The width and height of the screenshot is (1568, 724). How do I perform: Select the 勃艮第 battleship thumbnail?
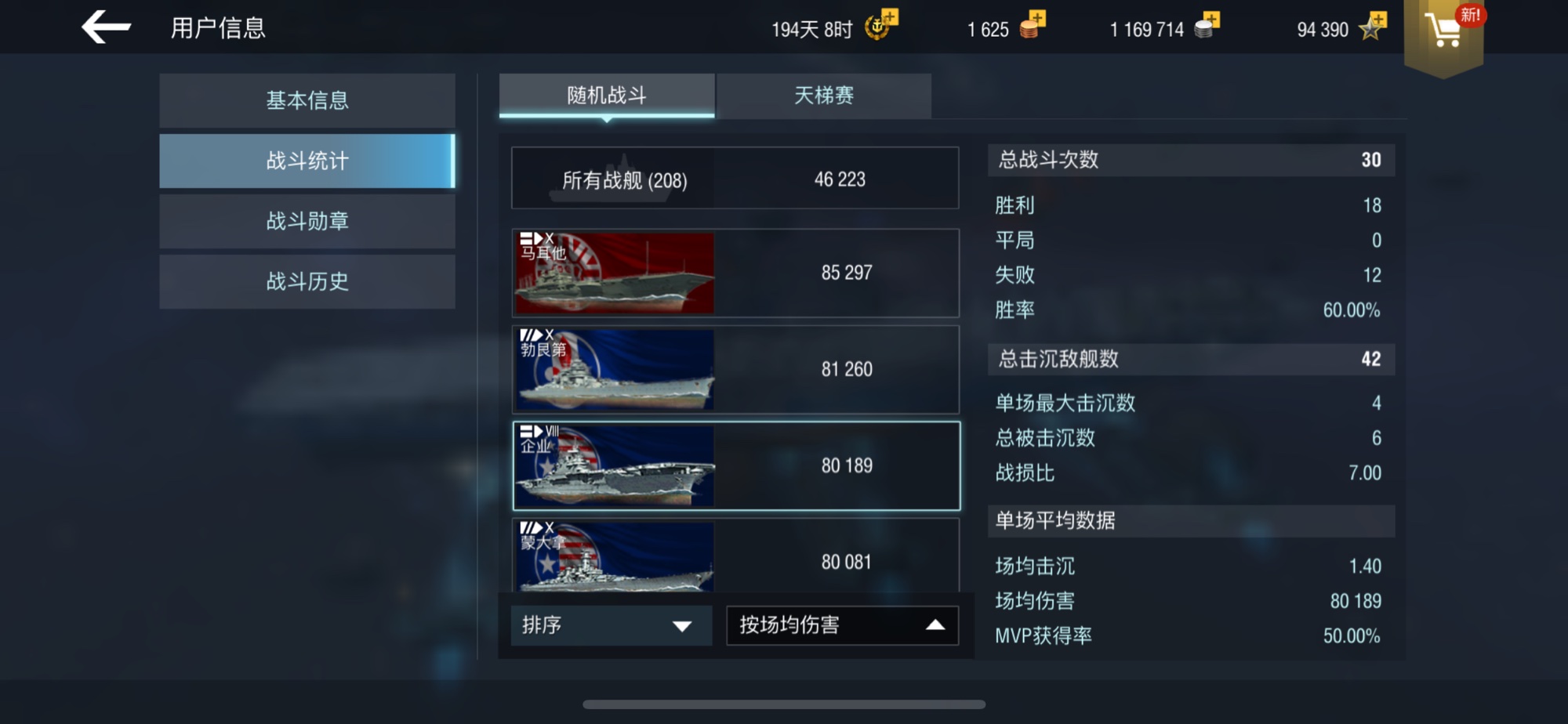614,369
